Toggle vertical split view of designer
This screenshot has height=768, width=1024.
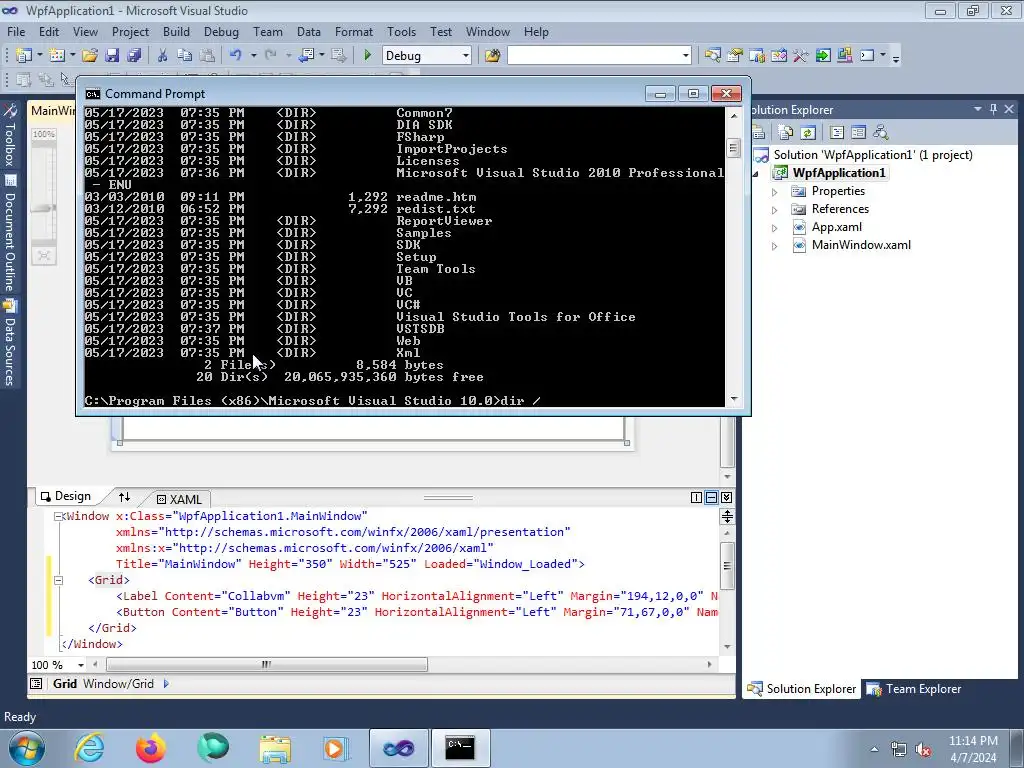point(696,498)
